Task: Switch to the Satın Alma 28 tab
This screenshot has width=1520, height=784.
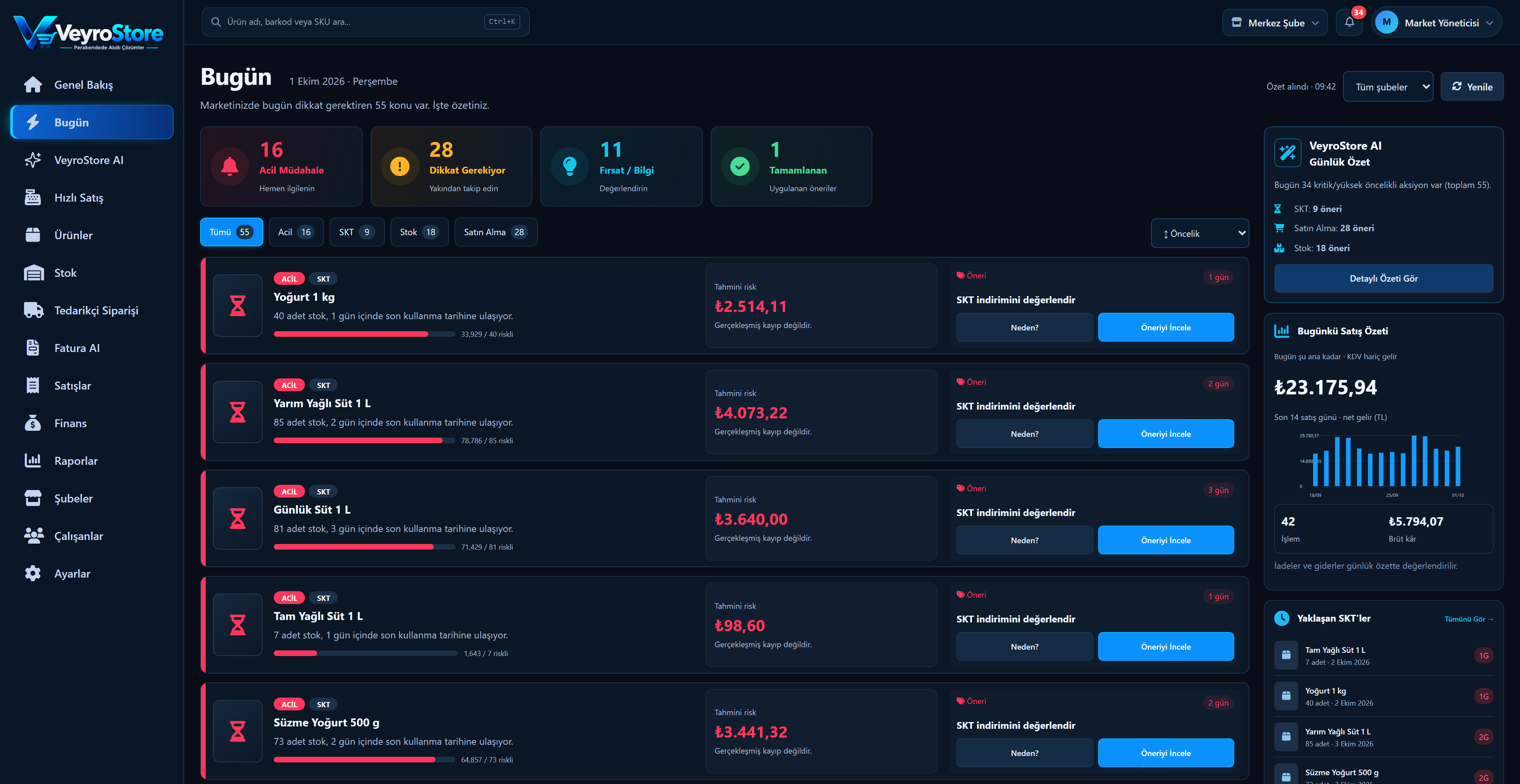Action: (495, 232)
